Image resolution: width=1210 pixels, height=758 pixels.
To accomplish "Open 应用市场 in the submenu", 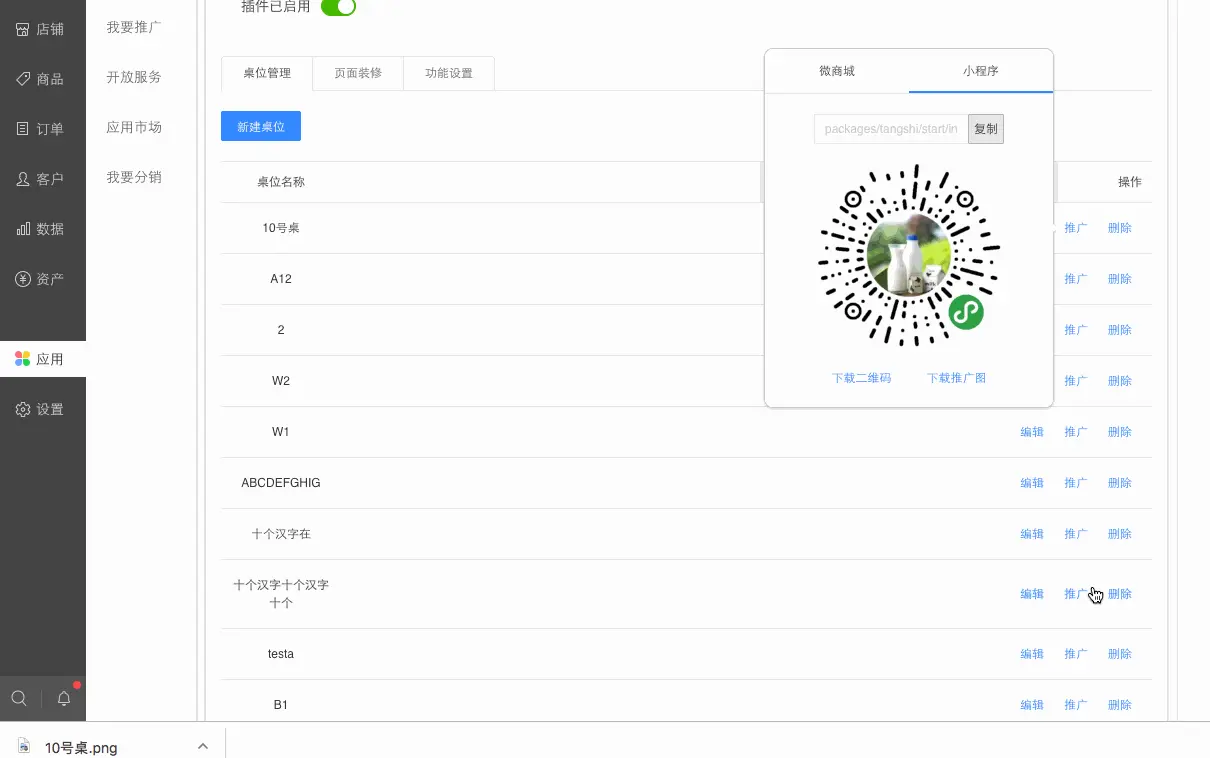I will point(134,127).
